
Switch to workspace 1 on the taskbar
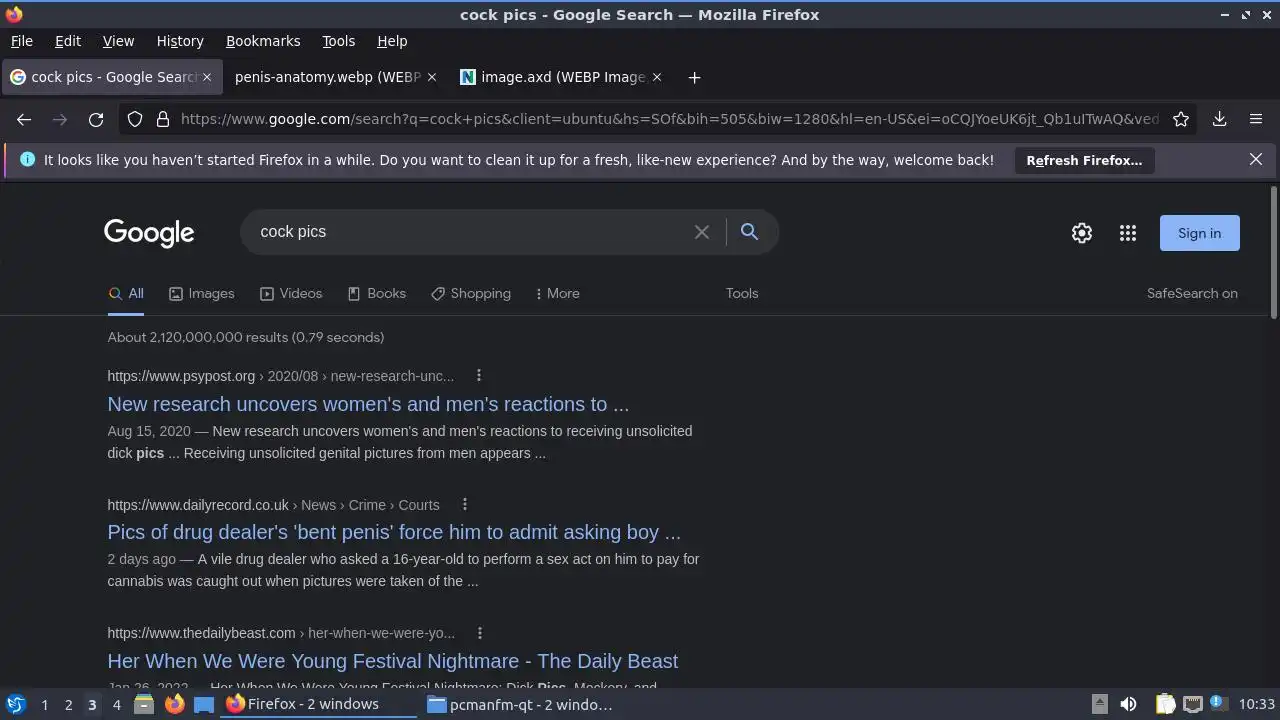tap(44, 705)
